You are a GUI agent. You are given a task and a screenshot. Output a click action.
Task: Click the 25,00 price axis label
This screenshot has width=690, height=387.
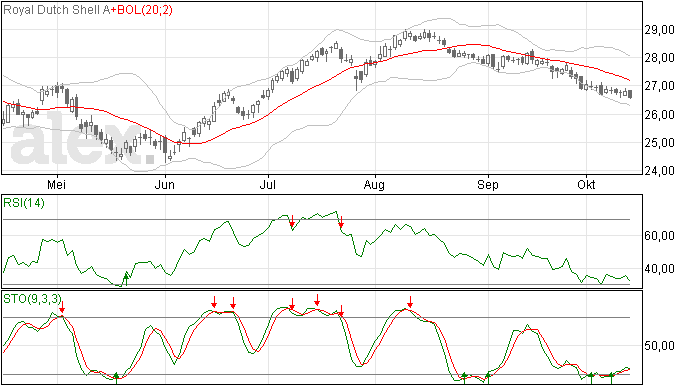[659, 143]
